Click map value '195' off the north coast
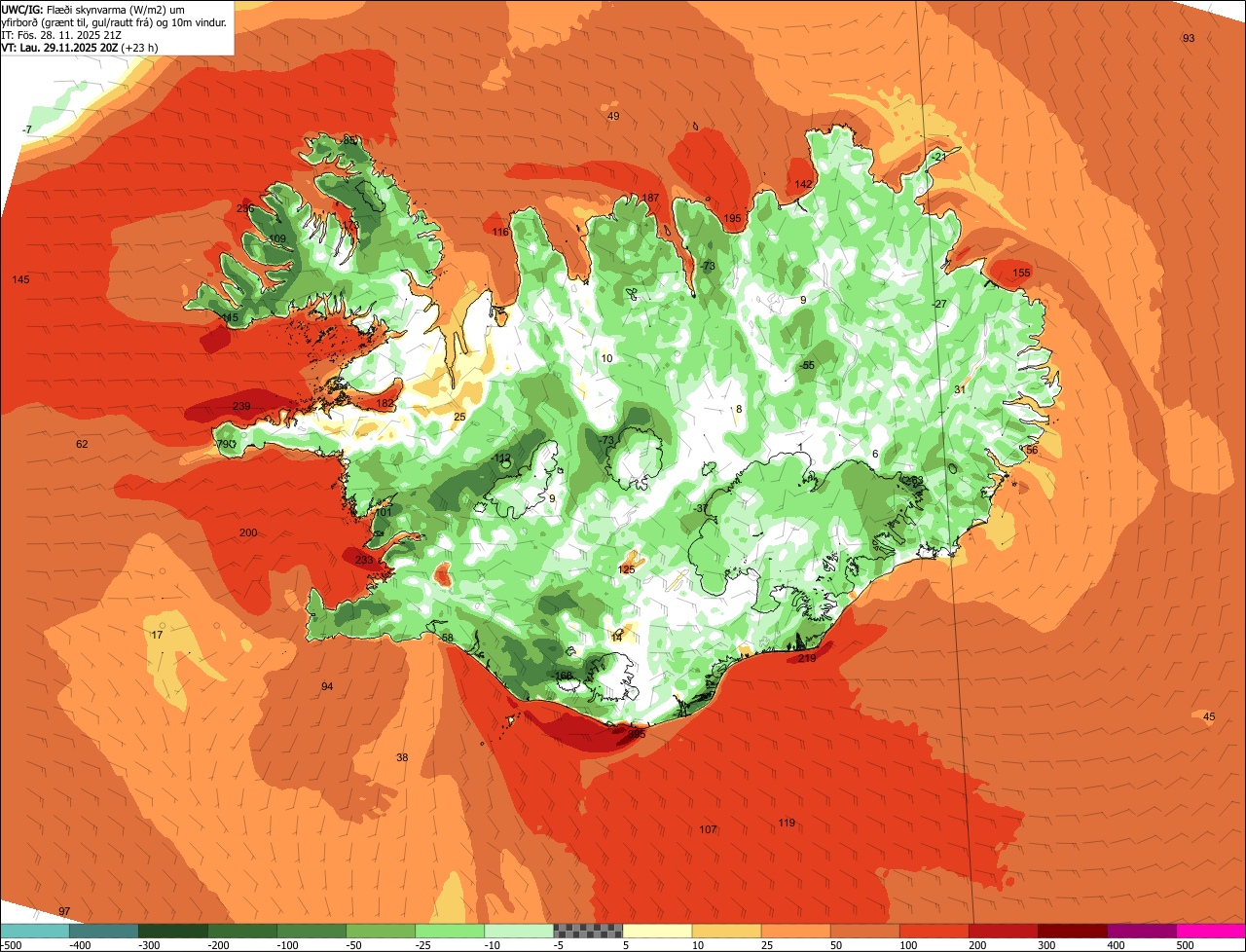 coord(732,218)
